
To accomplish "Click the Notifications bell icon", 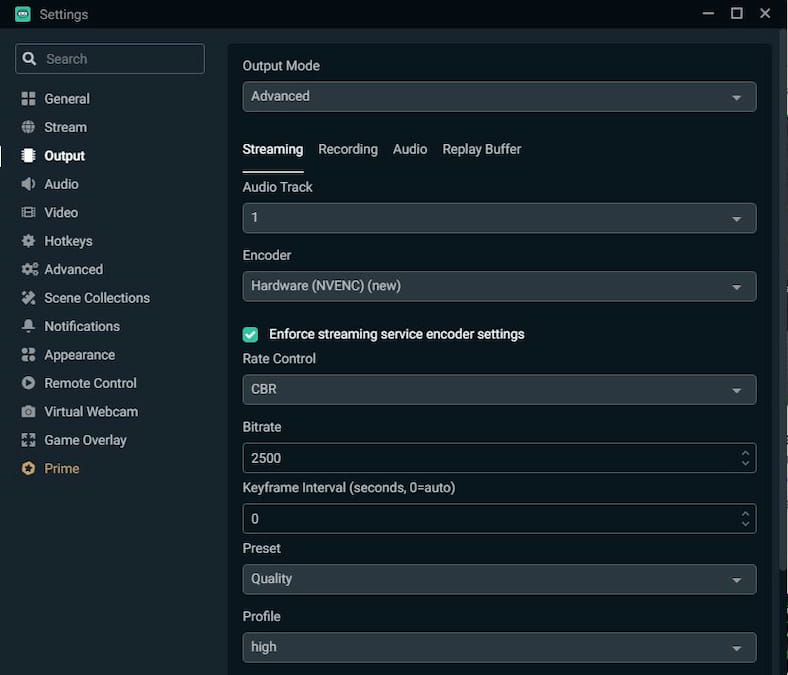I will 28,327.
